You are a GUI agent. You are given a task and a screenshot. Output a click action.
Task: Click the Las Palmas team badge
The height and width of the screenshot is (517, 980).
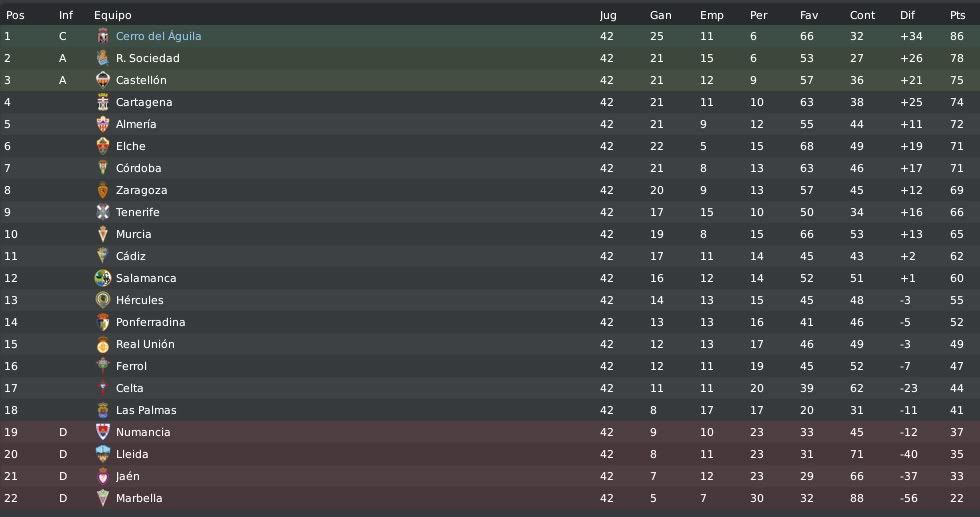point(102,410)
